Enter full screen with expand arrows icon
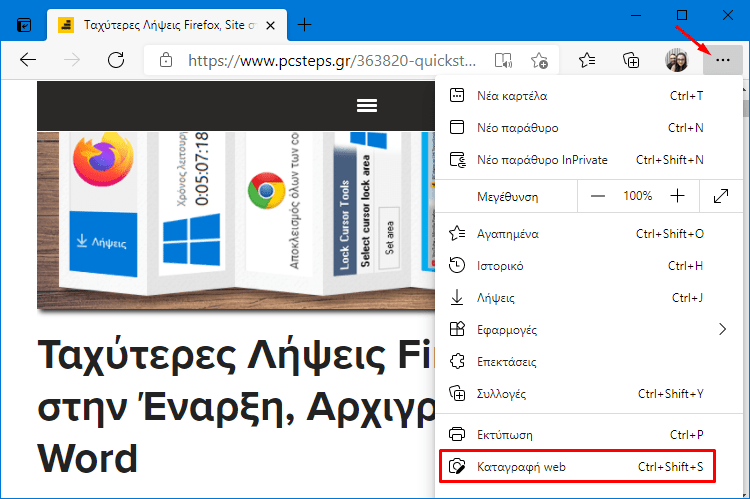The image size is (750, 499). [721, 196]
